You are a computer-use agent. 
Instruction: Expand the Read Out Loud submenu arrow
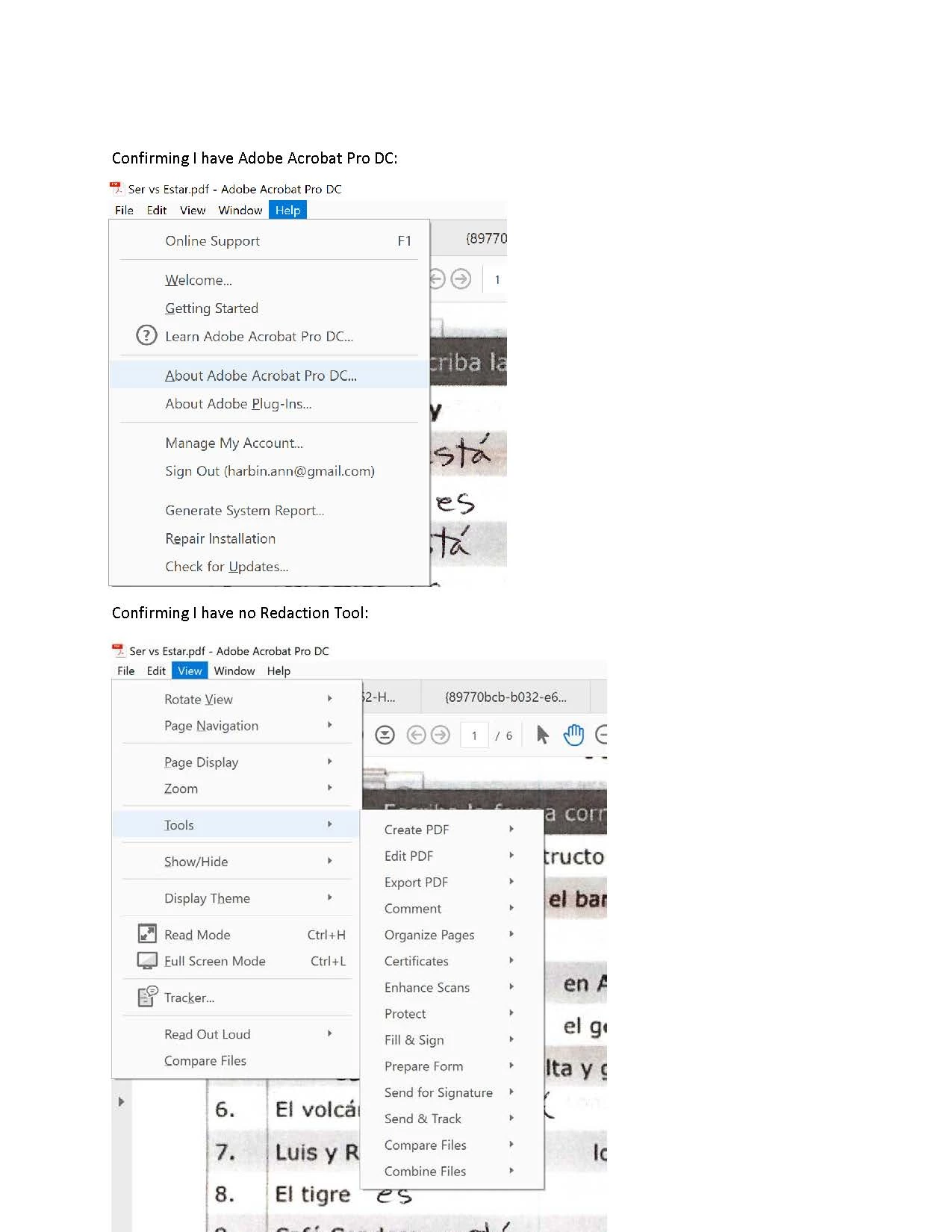tap(329, 1033)
